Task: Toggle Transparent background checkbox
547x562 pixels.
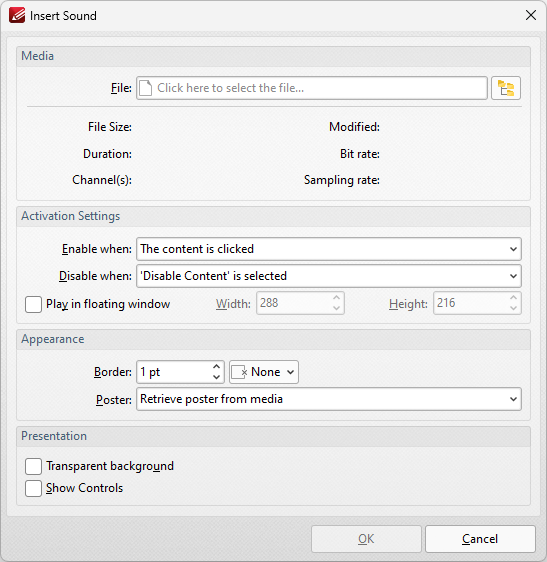Action: (33, 466)
